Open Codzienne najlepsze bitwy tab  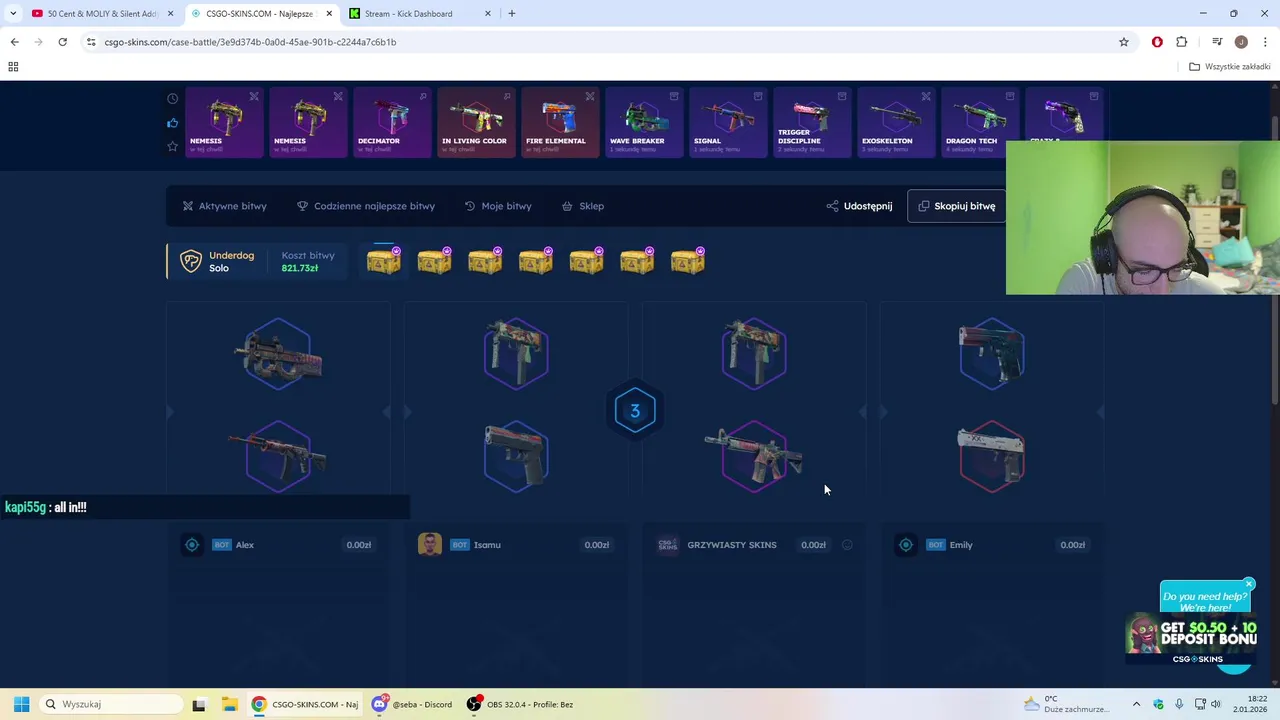tap(365, 206)
